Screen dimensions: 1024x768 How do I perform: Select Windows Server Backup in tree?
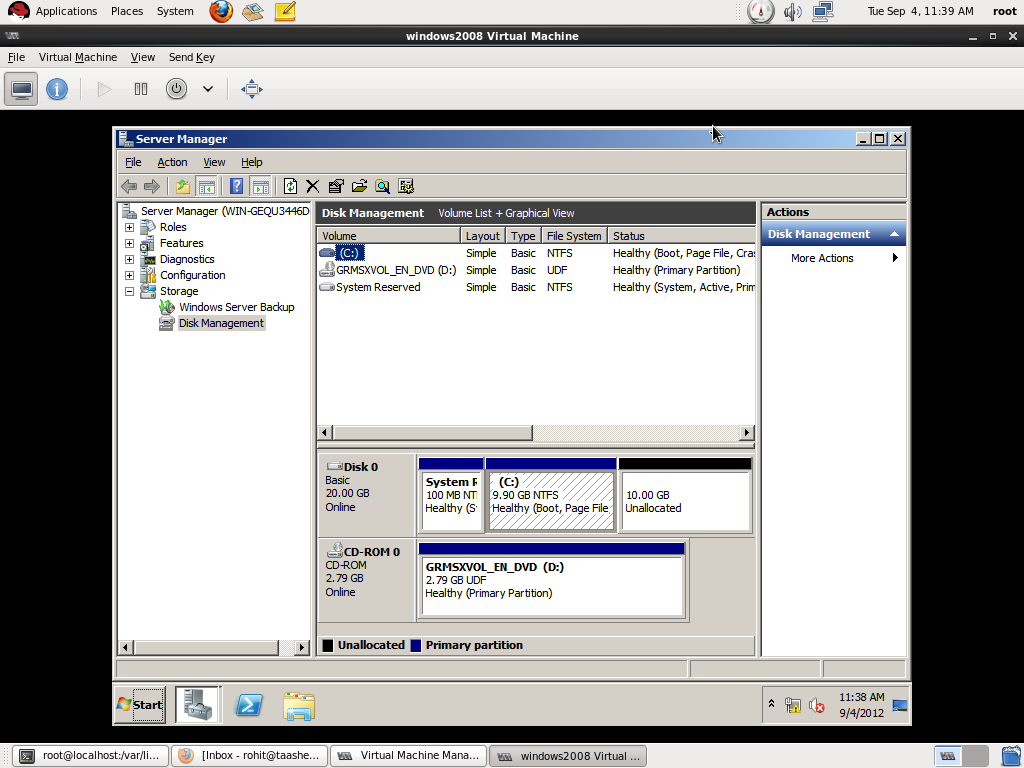pos(236,307)
